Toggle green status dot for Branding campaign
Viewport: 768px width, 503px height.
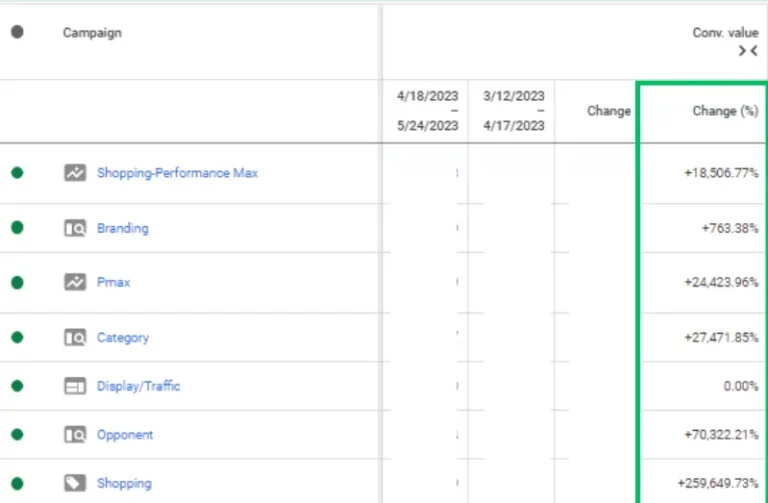pos(17,228)
